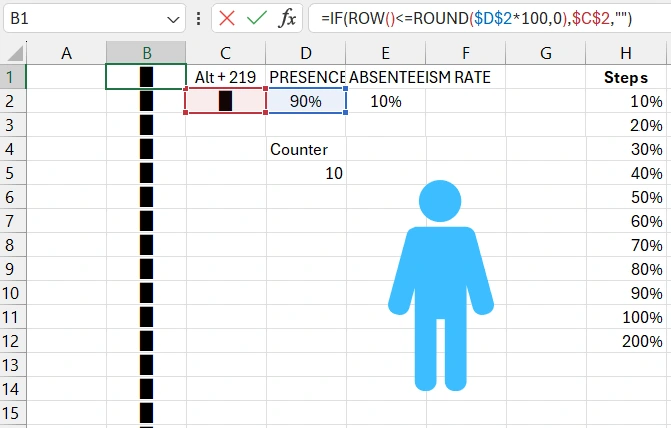671x428 pixels.
Task: Select the 200% step cell
Action: (x=625, y=341)
